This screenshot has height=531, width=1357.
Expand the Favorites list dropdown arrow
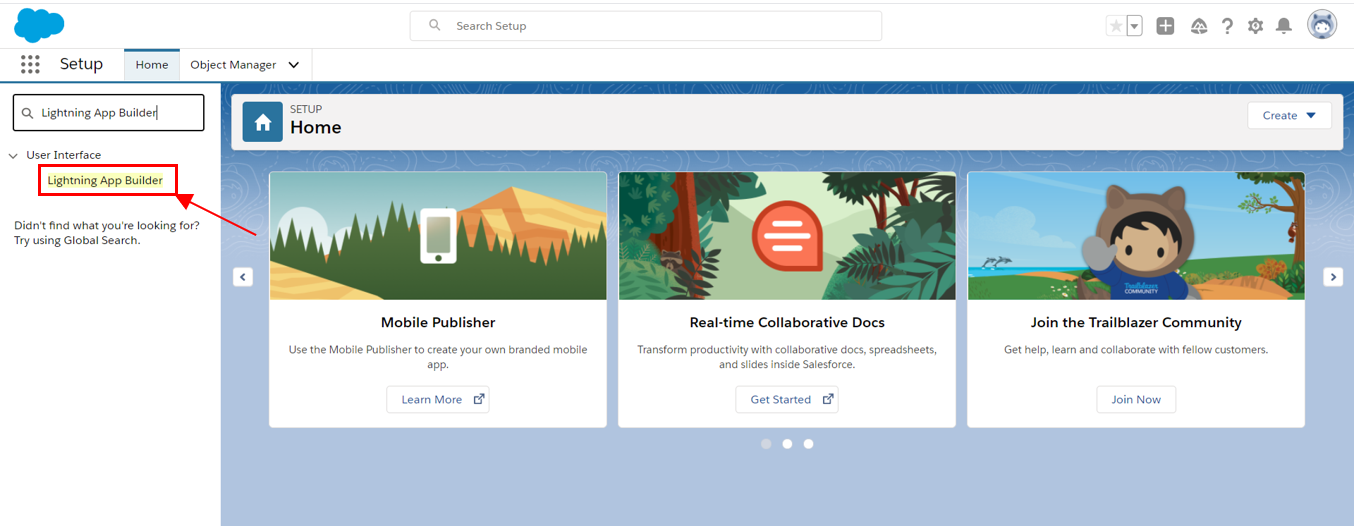click(1135, 26)
